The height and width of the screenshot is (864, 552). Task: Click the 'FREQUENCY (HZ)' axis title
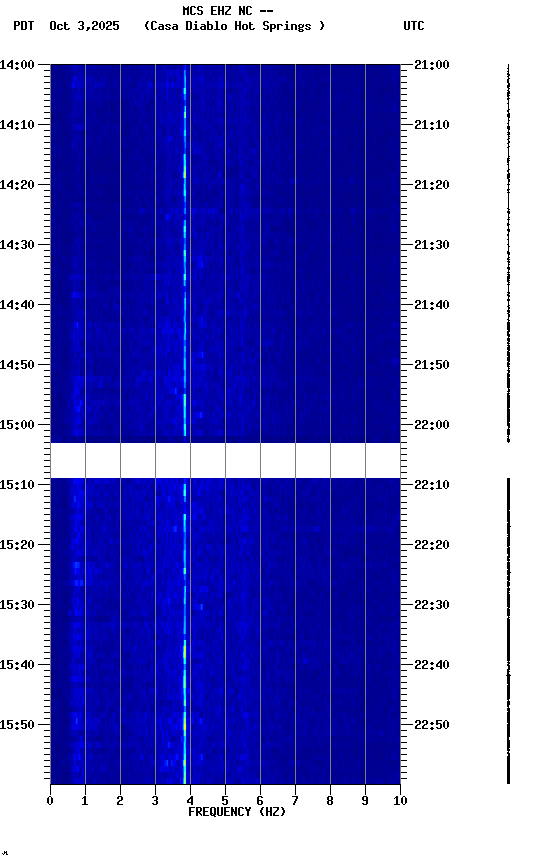(x=237, y=812)
